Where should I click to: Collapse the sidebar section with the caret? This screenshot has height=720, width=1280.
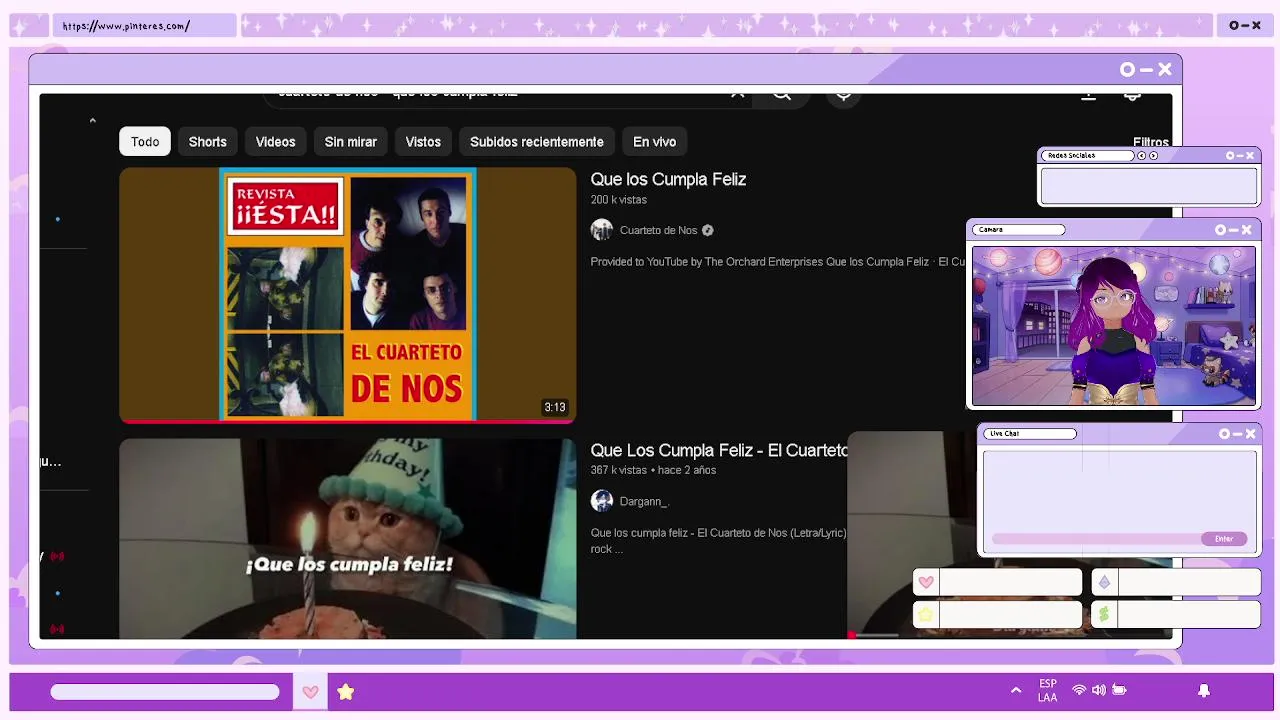(92, 121)
